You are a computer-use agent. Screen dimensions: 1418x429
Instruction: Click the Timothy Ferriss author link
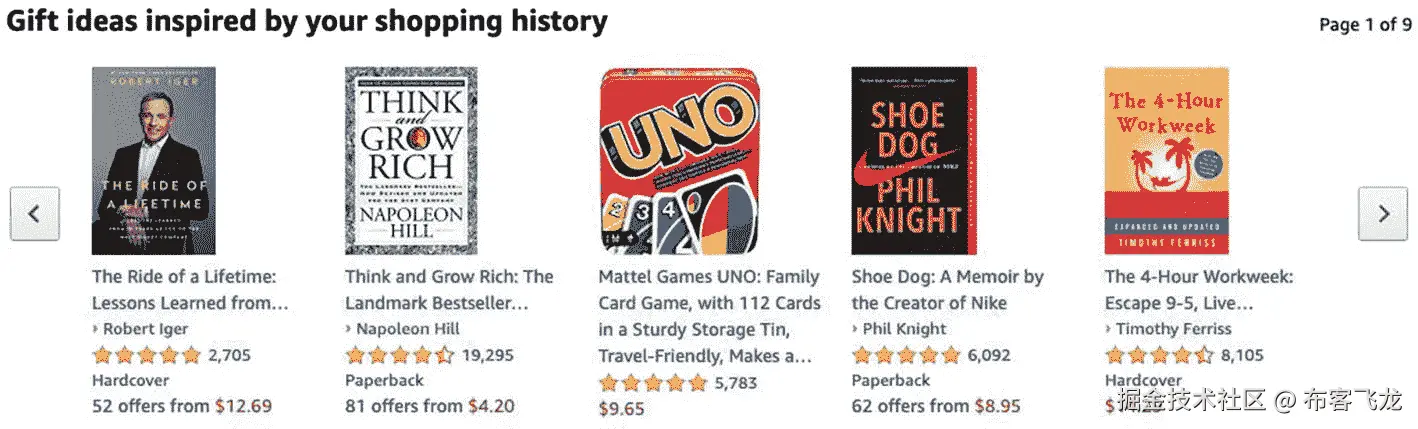(1173, 329)
